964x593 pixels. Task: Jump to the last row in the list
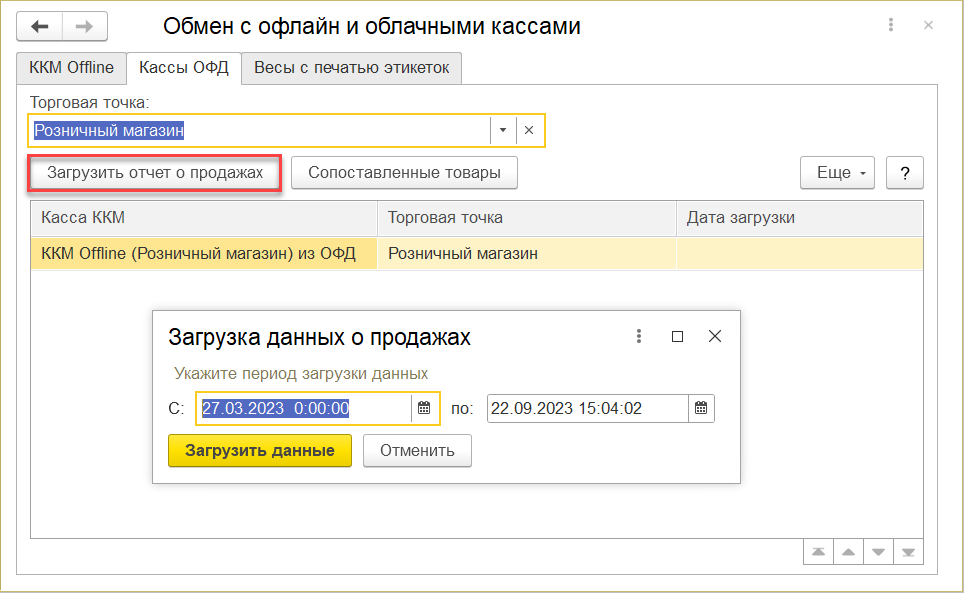[909, 552]
